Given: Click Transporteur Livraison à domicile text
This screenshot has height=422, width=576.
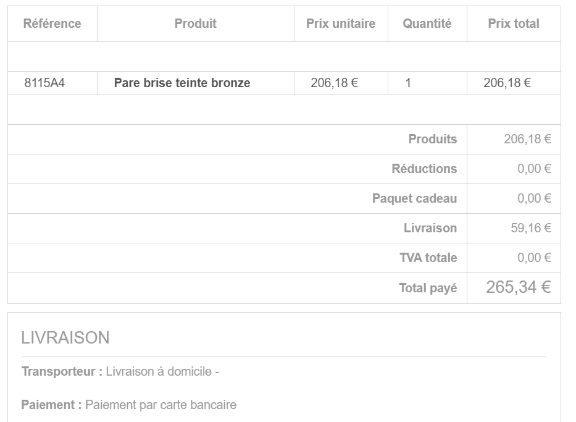Looking at the screenshot, I should (120, 372).
